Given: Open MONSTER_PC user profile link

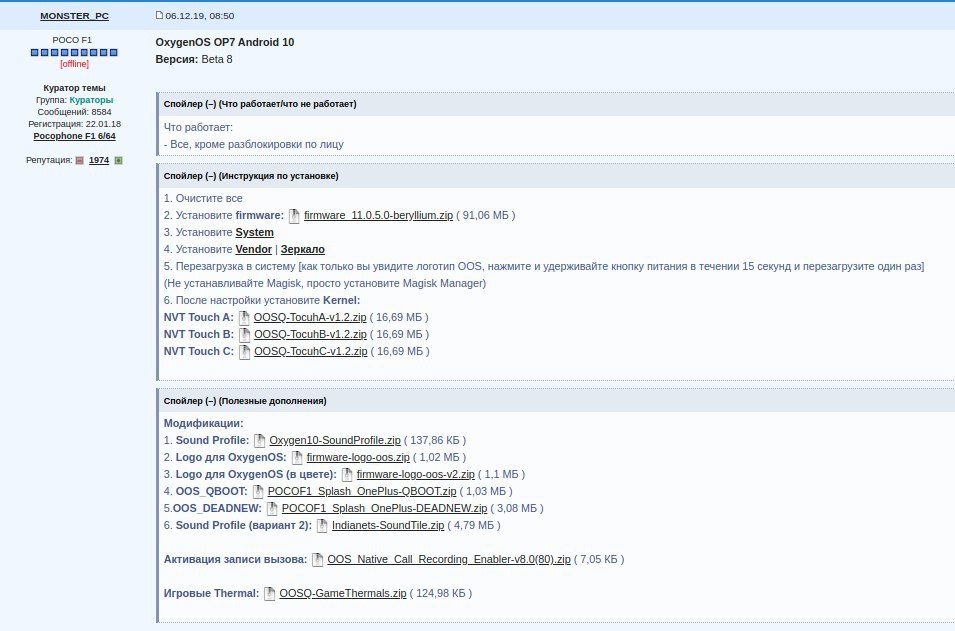Looking at the screenshot, I should click(74, 16).
